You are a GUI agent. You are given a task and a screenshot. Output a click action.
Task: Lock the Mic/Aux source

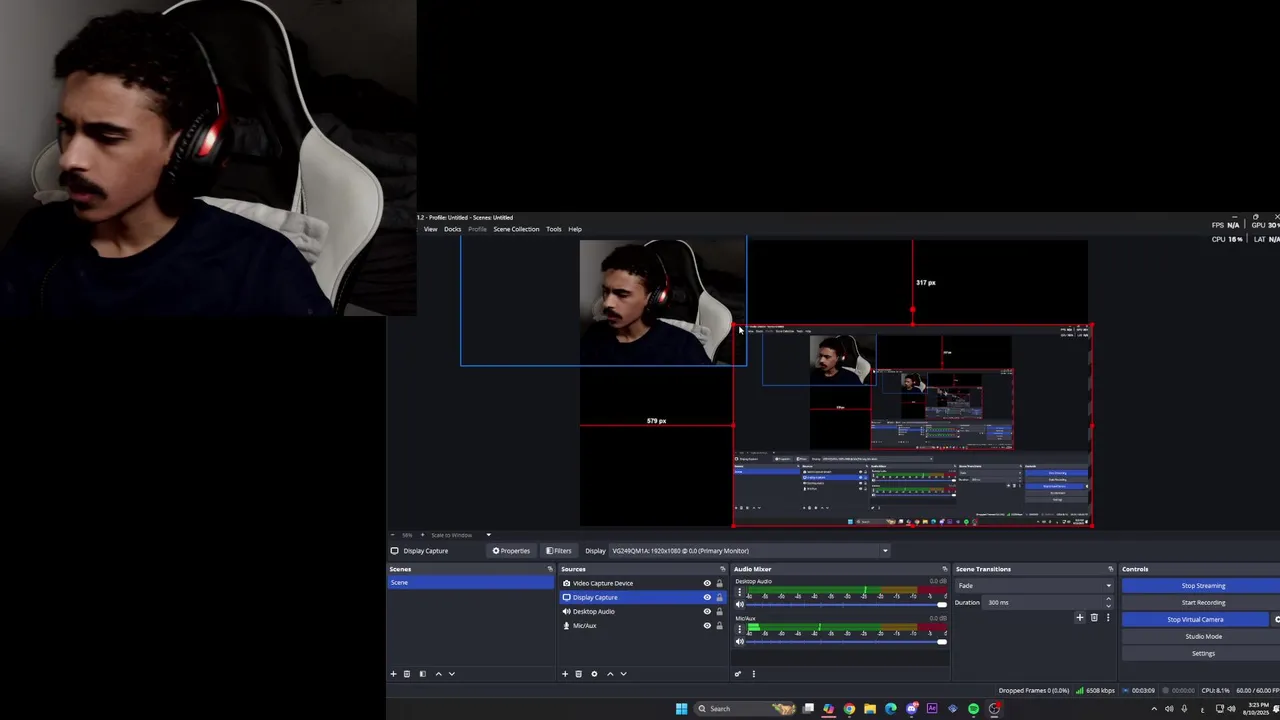pos(719,626)
